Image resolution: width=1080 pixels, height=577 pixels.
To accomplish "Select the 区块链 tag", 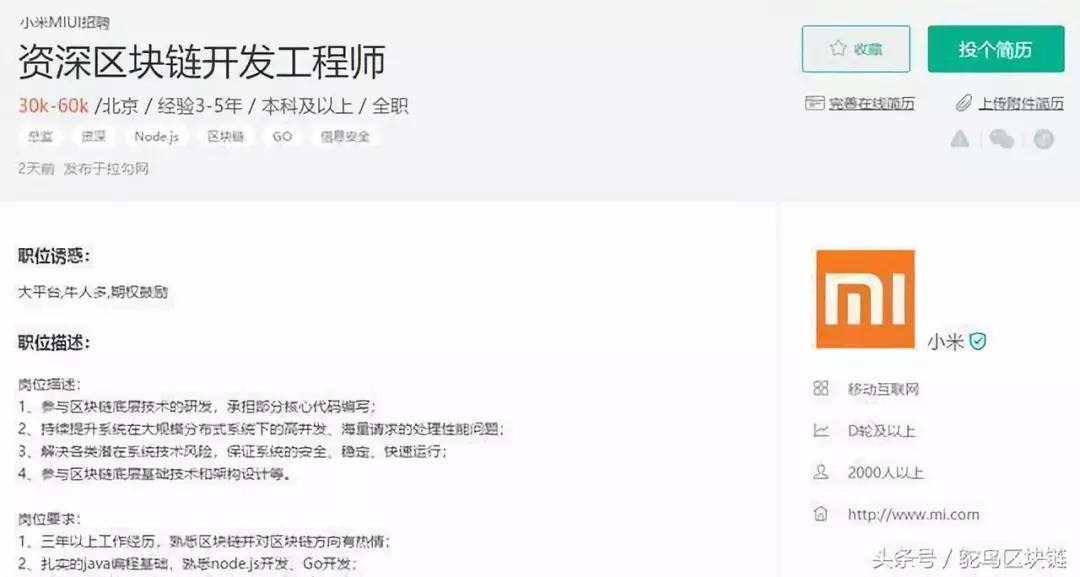I will coord(226,136).
